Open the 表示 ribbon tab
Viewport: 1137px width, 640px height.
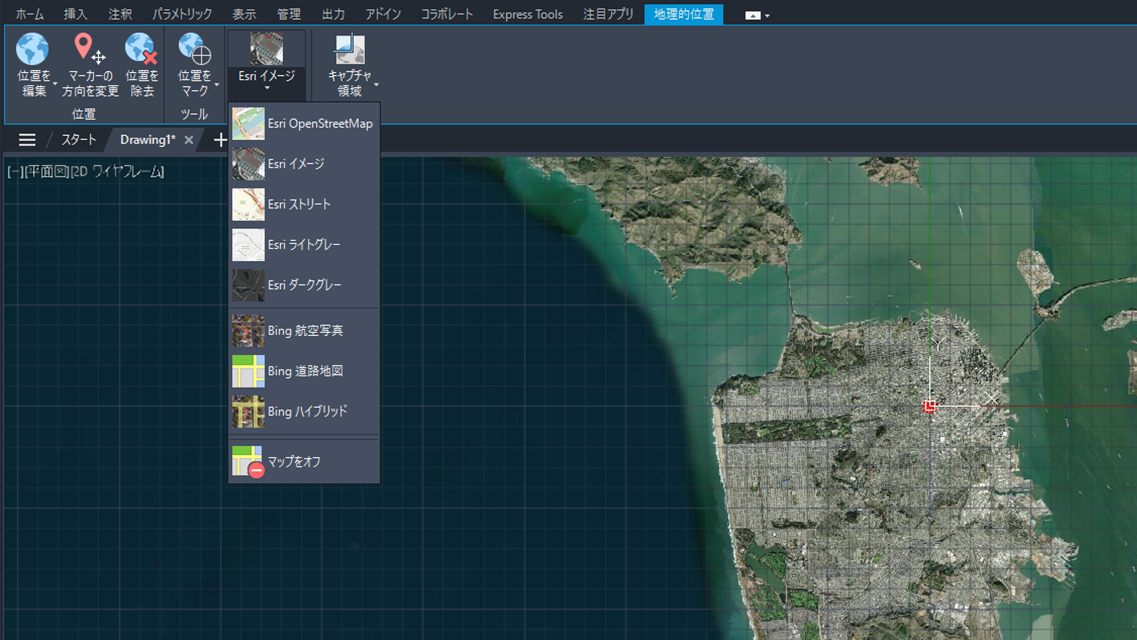[244, 14]
